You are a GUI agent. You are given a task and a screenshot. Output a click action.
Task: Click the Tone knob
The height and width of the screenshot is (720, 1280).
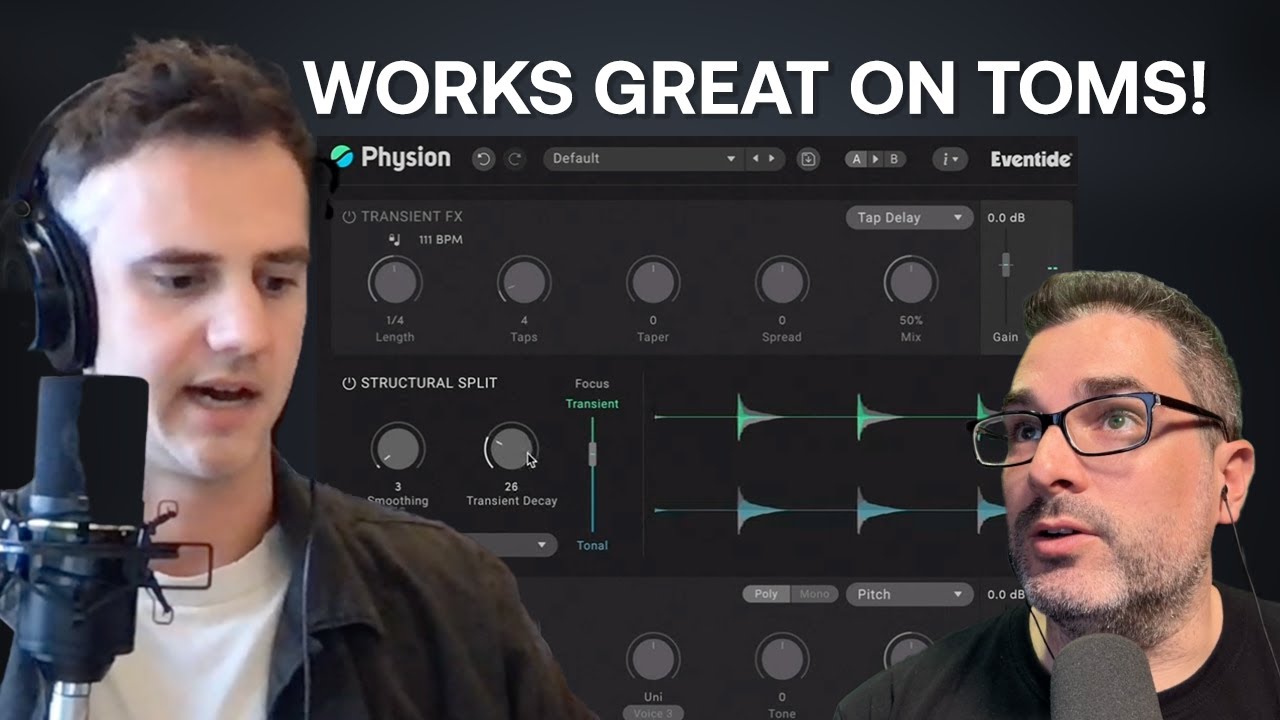(782, 657)
